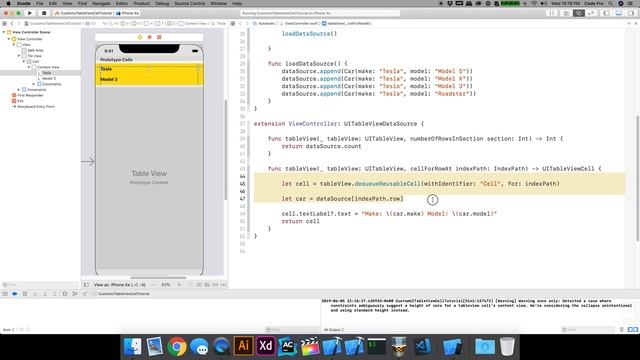Image resolution: width=640 pixels, height=360 pixels.
Task: Collapse the Cell outline row
Action: pyautogui.click(x=24, y=62)
